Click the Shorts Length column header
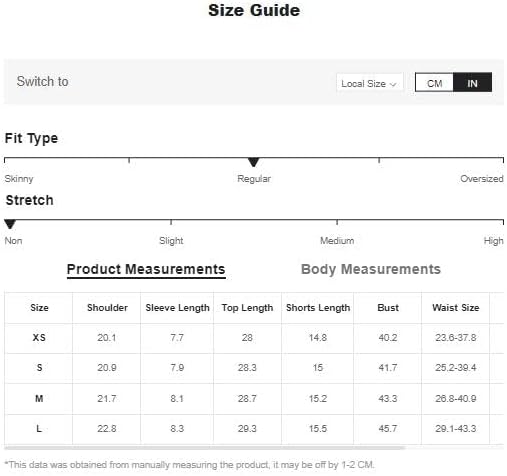This screenshot has height=476, width=507. (318, 308)
